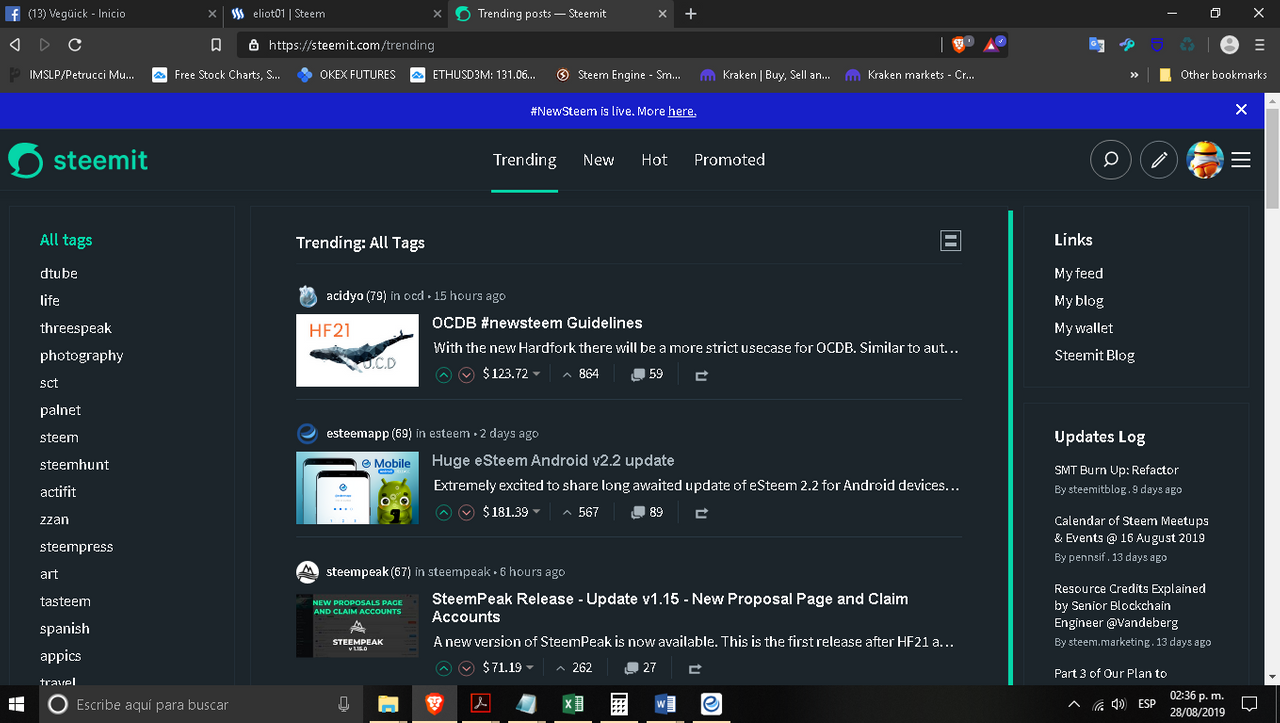Resteem the Huge eSteem Android post
This screenshot has width=1280, height=723.
click(701, 512)
